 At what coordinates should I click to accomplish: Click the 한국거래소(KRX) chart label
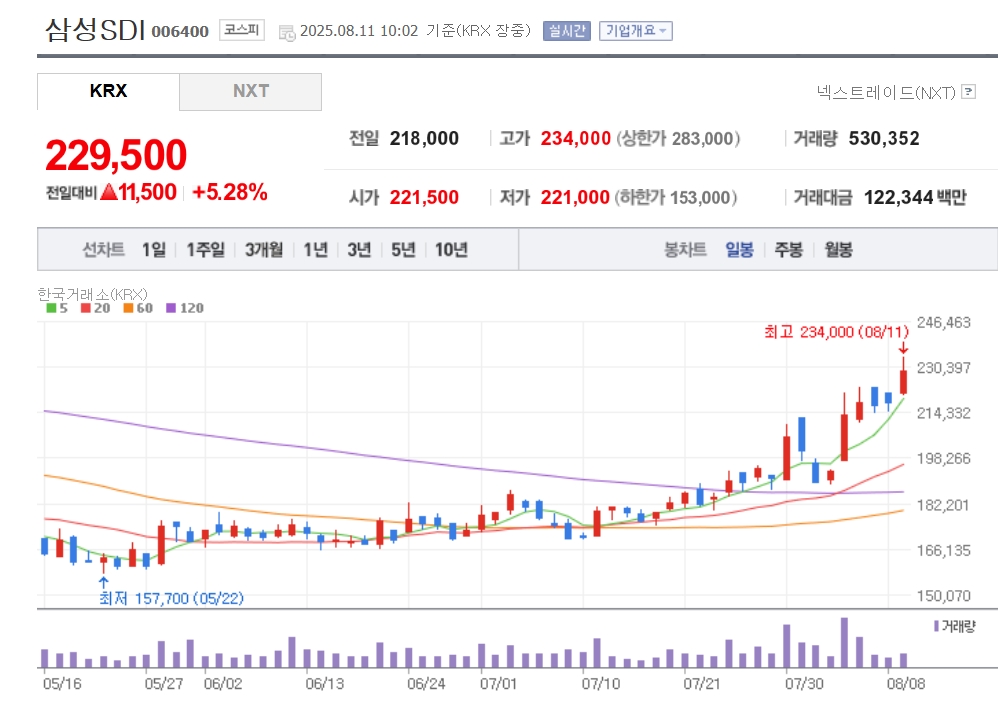92,294
